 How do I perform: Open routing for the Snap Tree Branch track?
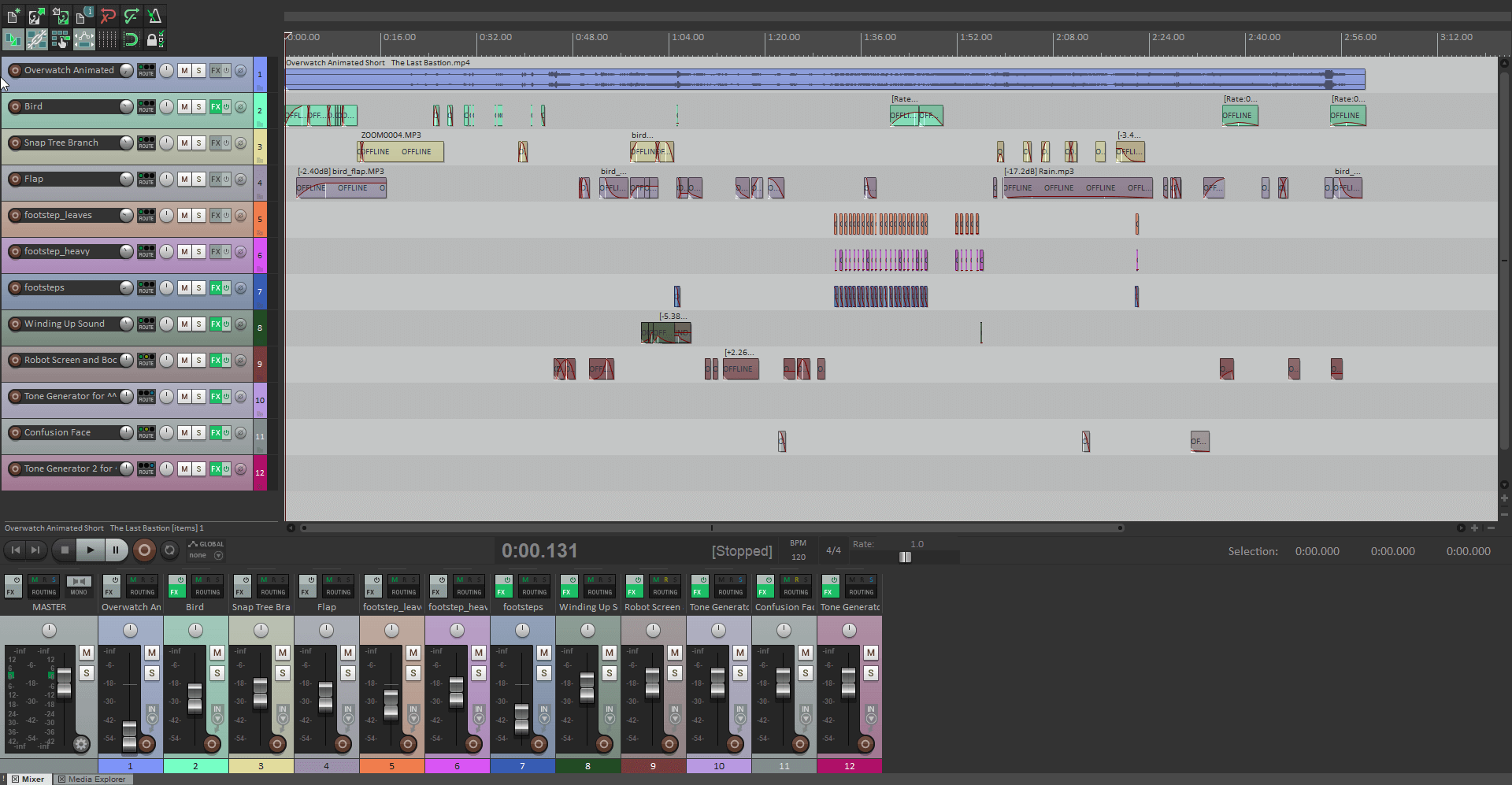[x=146, y=143]
